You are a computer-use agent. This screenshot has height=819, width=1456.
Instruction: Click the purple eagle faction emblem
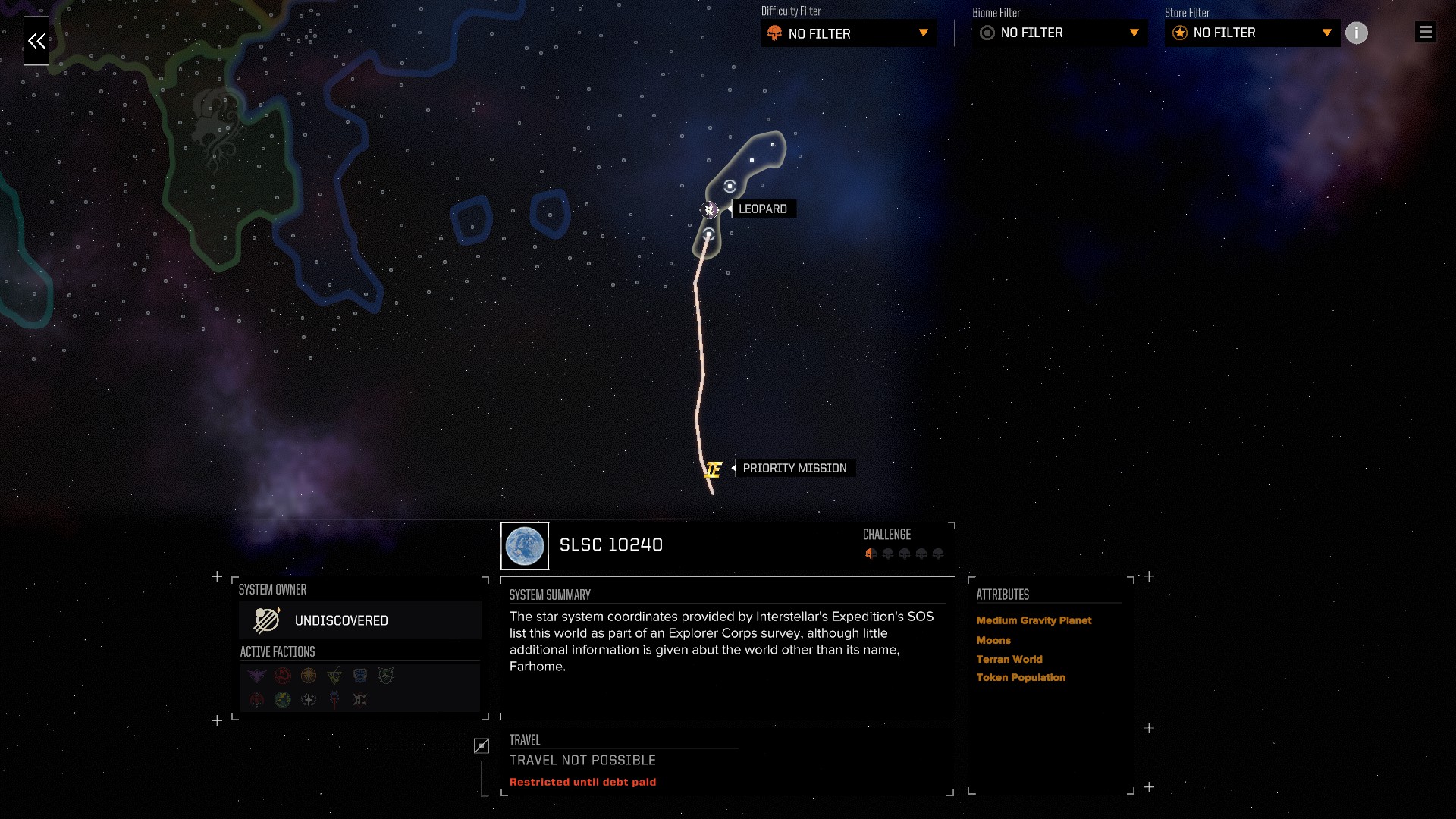pyautogui.click(x=257, y=675)
